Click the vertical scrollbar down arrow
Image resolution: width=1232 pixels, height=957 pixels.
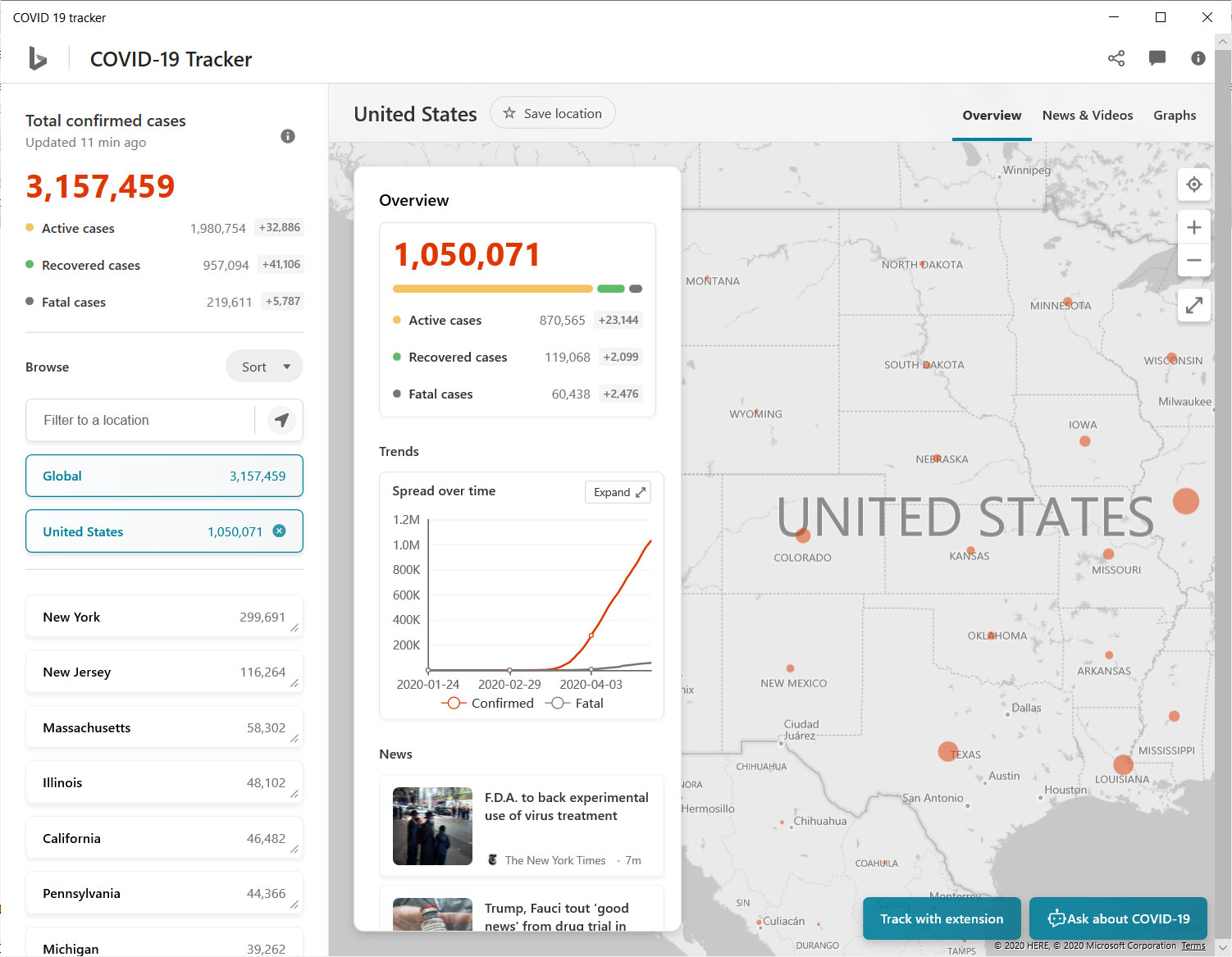pyautogui.click(x=1223, y=947)
